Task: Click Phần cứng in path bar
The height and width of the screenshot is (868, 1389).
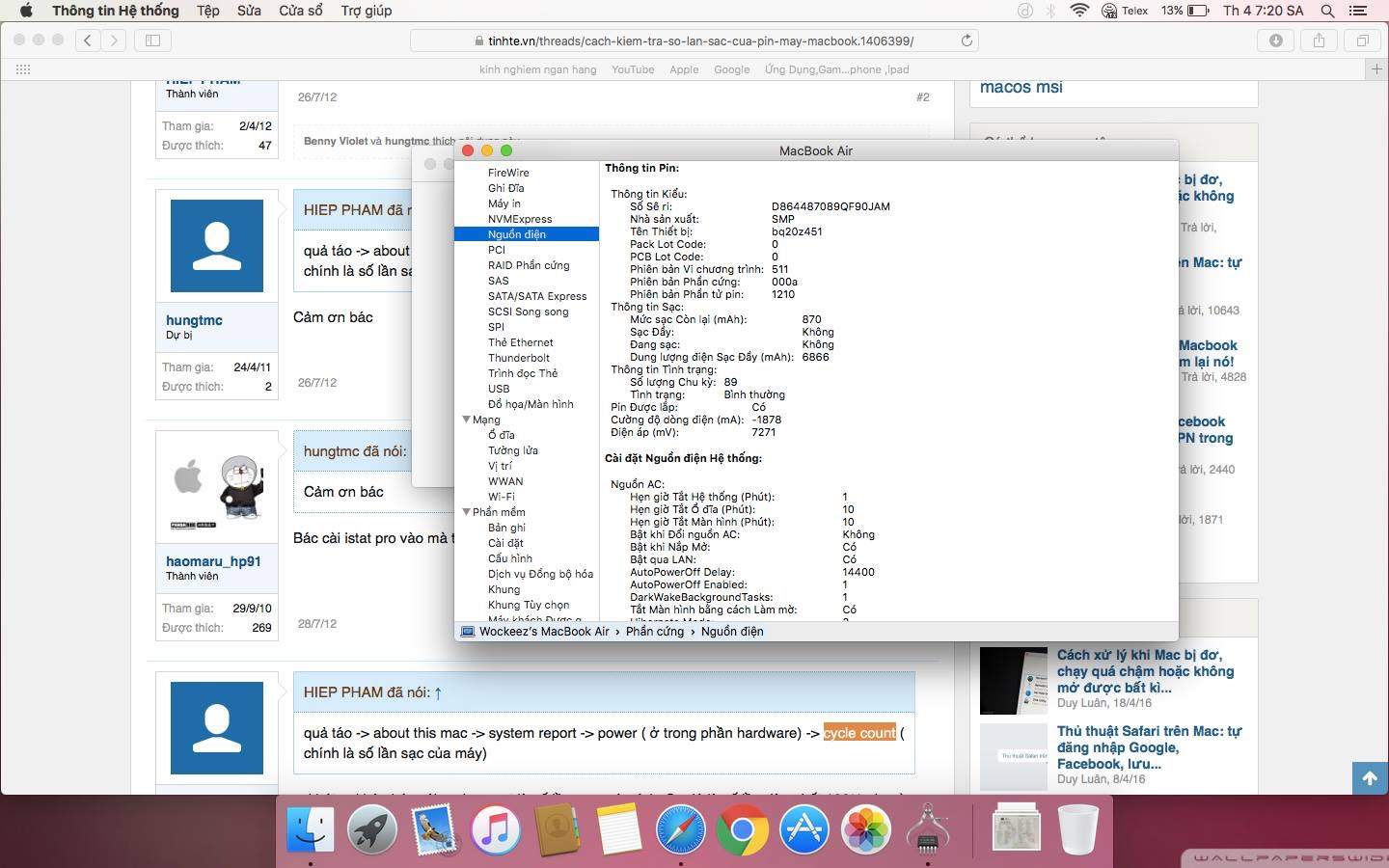Action: point(655,632)
